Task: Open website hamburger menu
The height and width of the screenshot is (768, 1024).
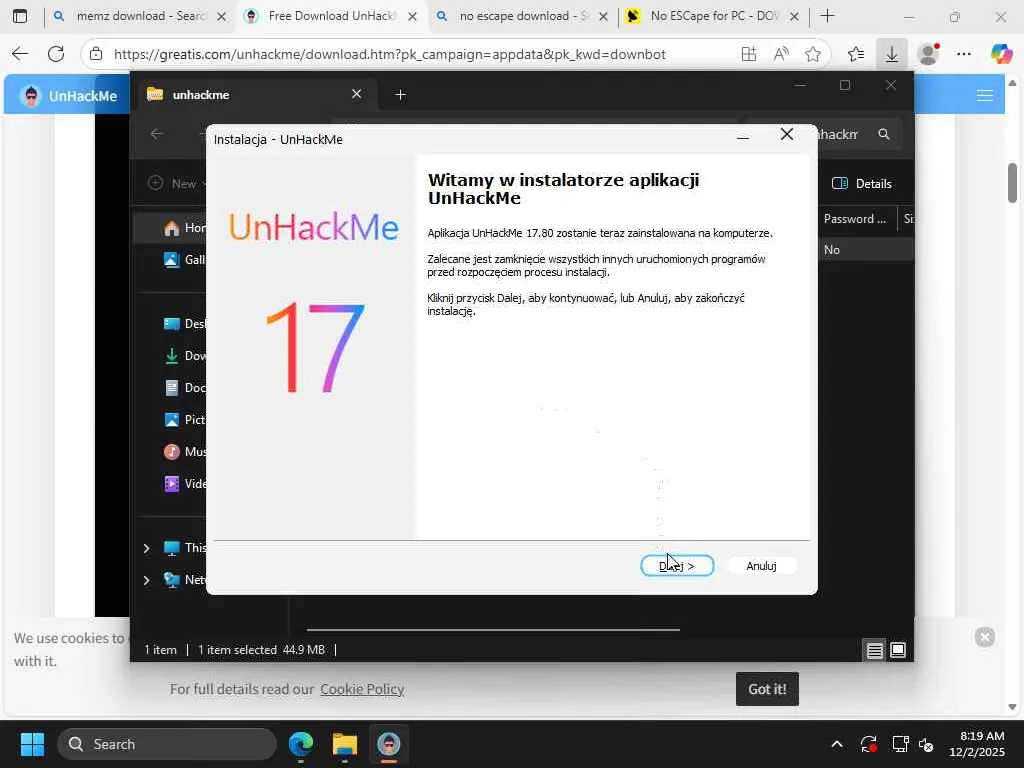Action: [985, 96]
